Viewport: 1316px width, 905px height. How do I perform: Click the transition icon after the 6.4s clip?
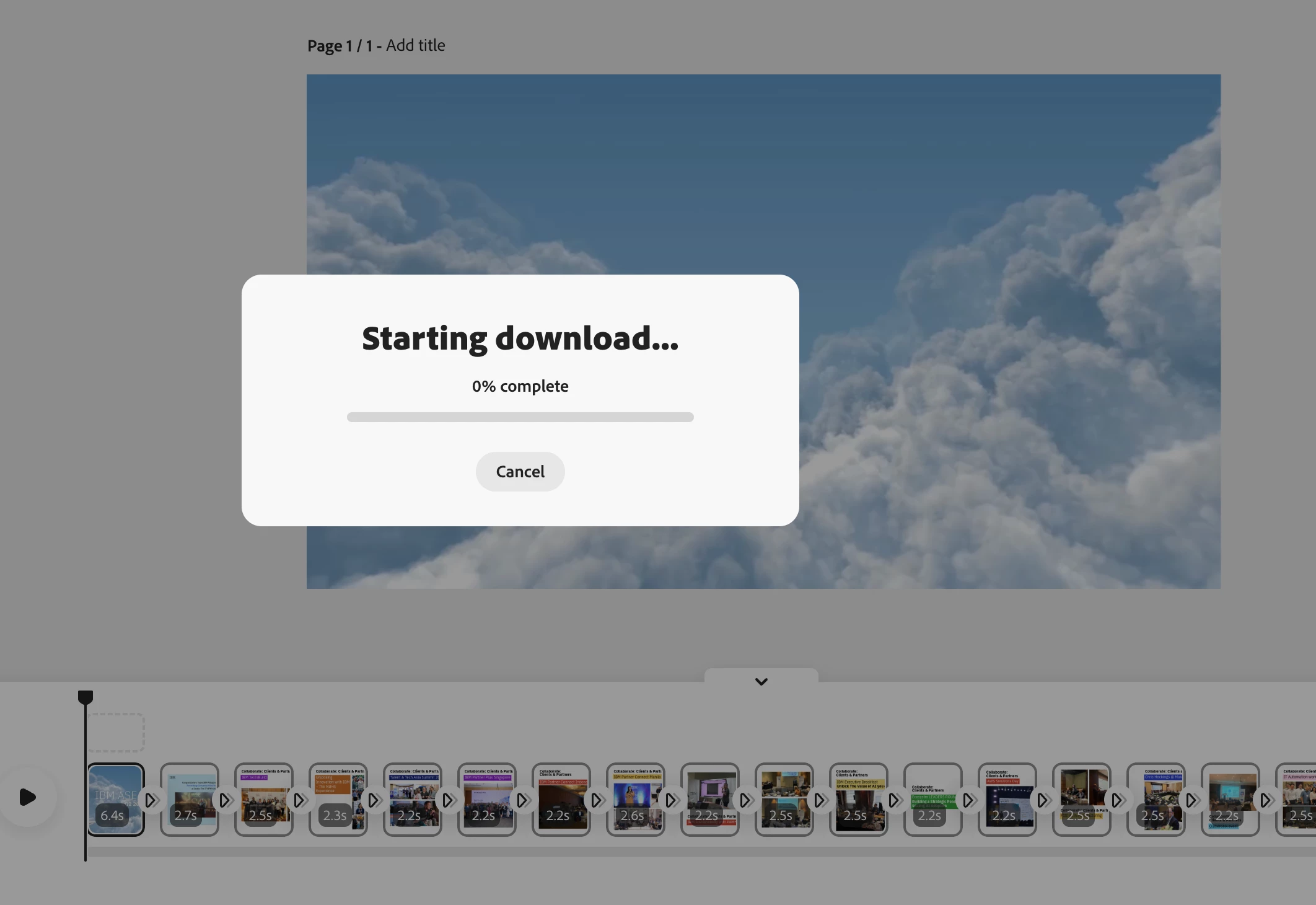point(151,800)
